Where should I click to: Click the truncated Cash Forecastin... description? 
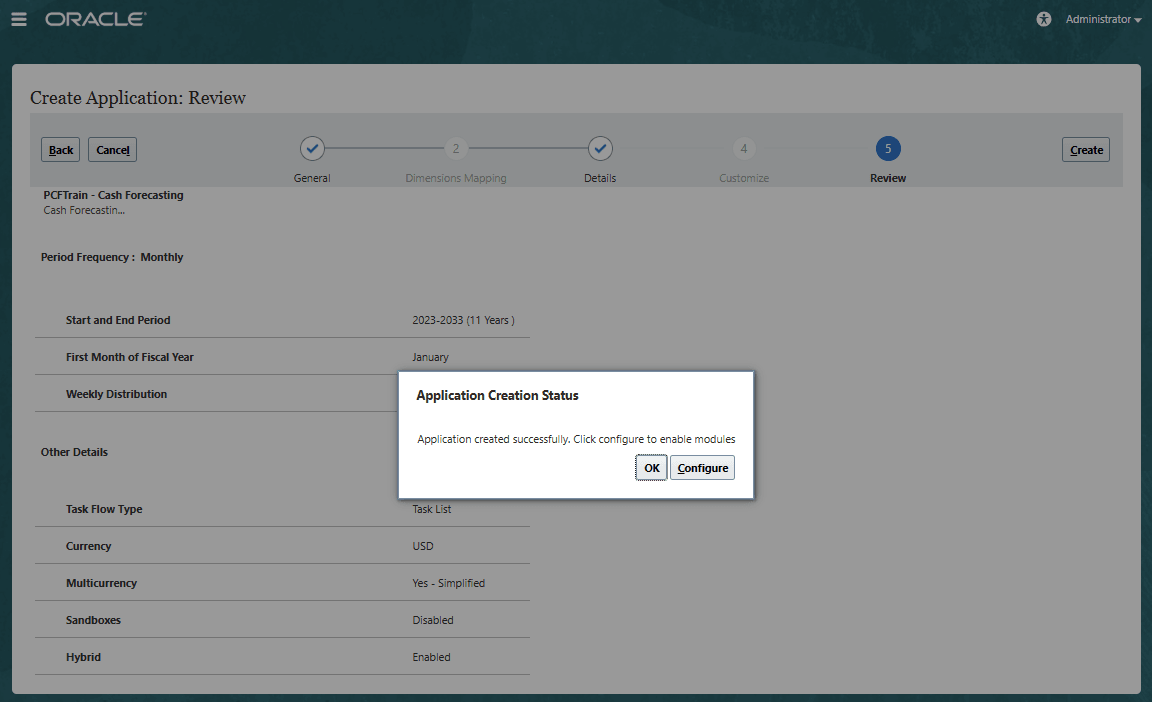tap(84, 210)
